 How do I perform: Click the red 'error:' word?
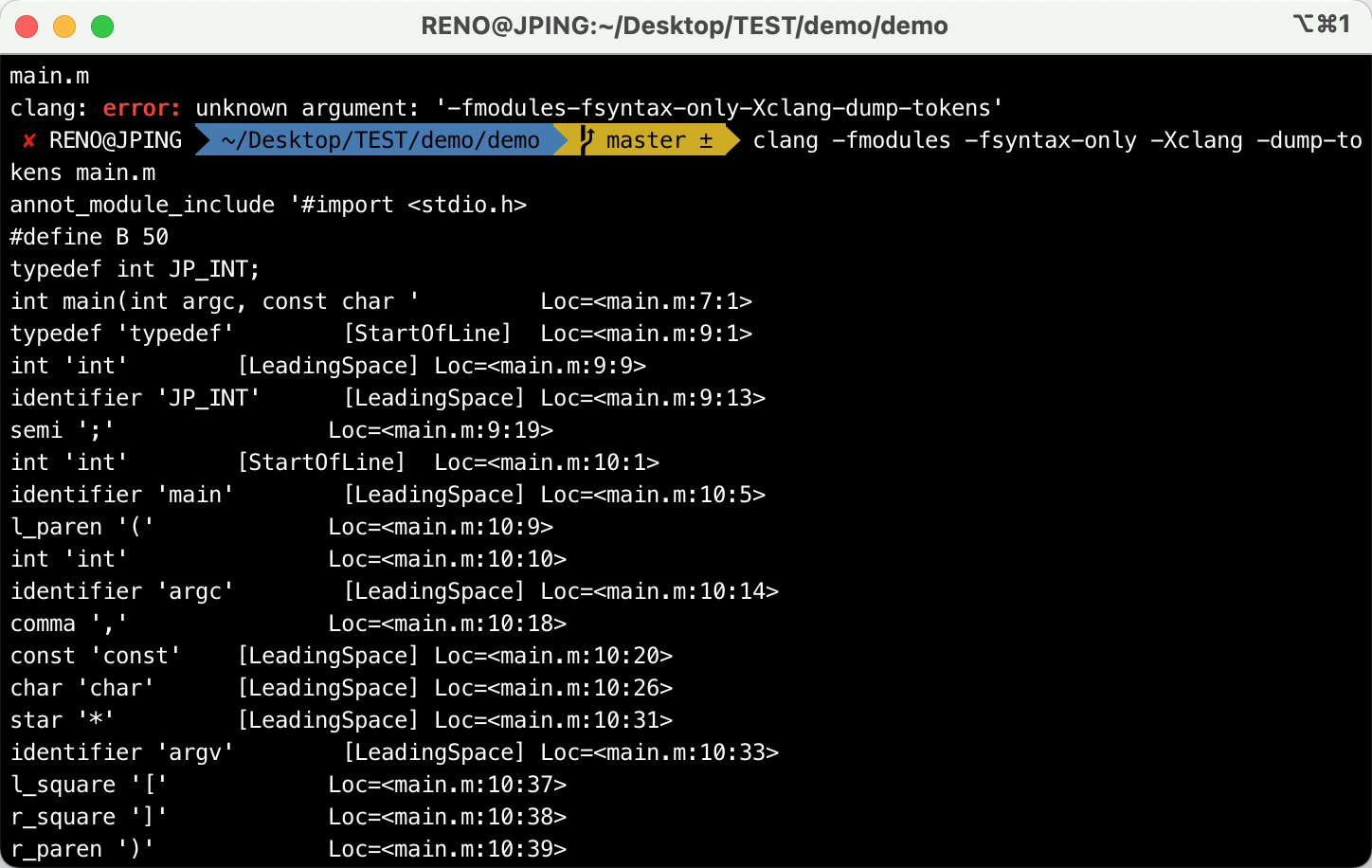142,108
